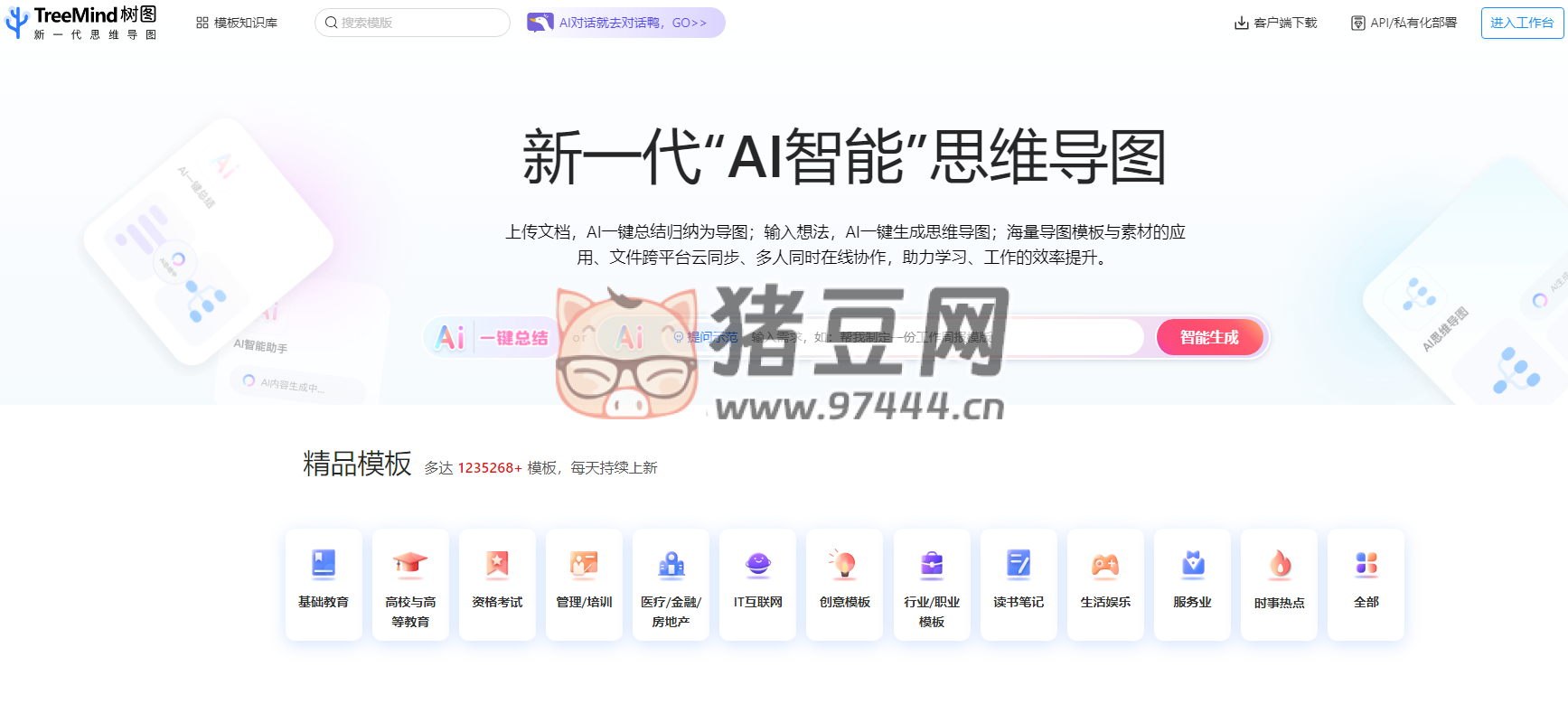Select the 管理/培训 category icon

click(x=584, y=584)
